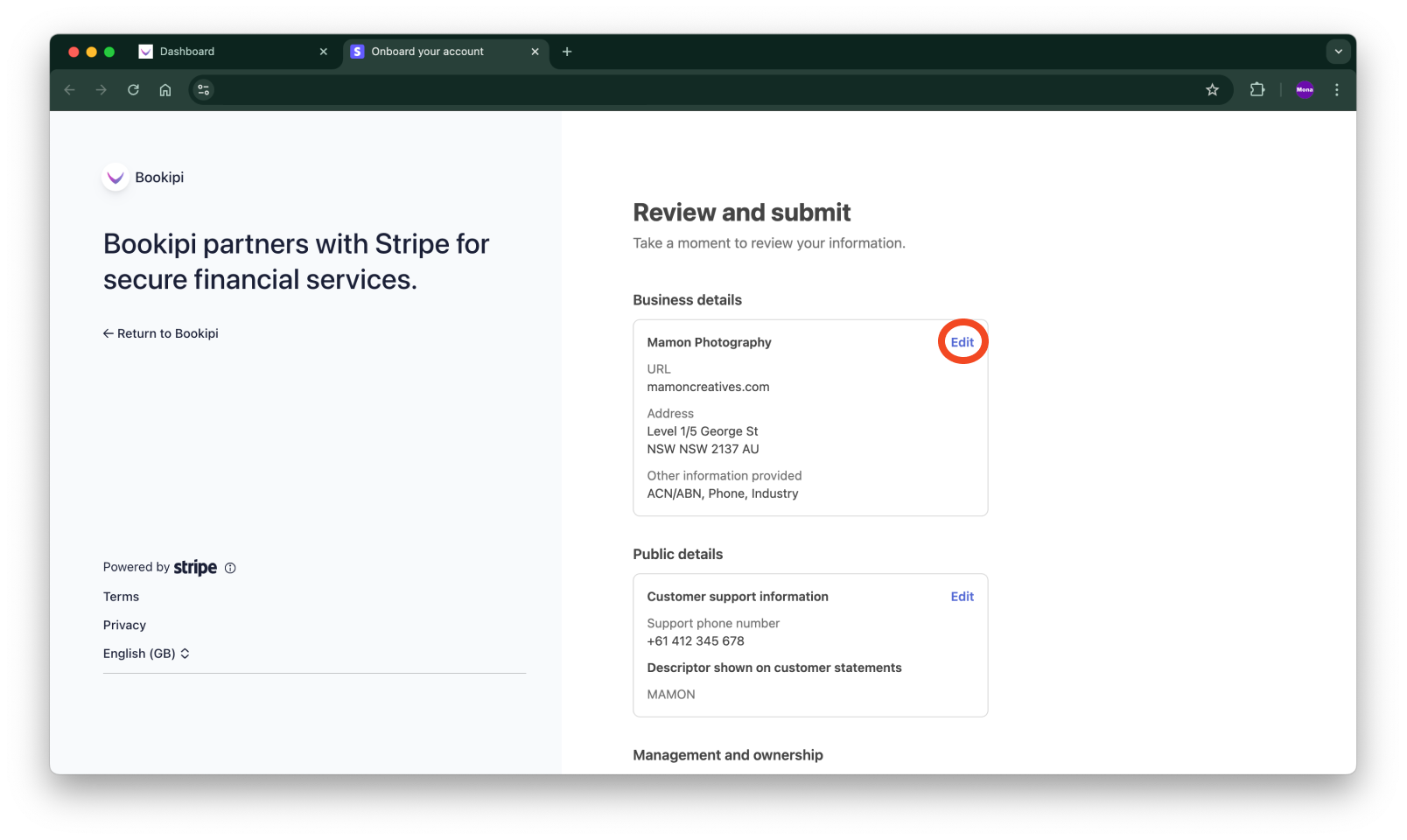The height and width of the screenshot is (840, 1407).
Task: Open a new browser tab
Action: (567, 52)
